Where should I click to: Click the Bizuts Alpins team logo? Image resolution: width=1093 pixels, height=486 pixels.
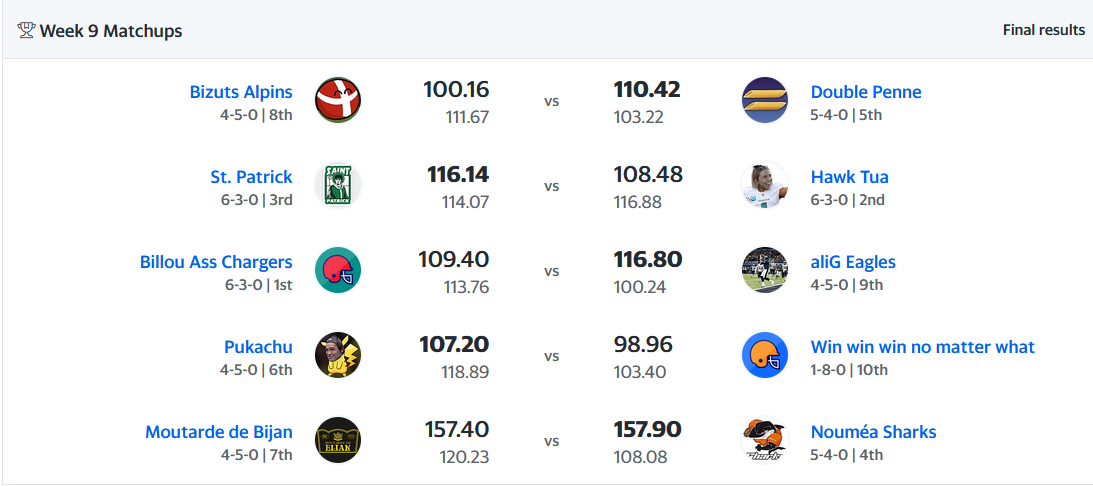click(338, 100)
